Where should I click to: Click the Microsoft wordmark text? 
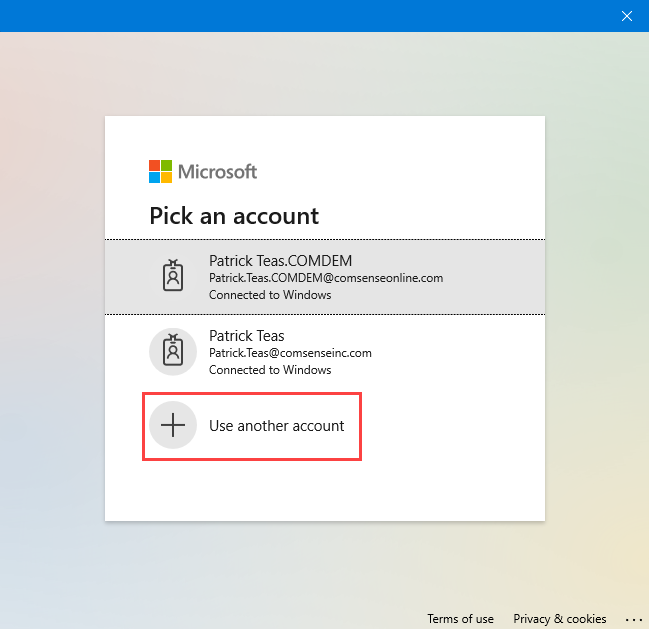click(x=217, y=172)
